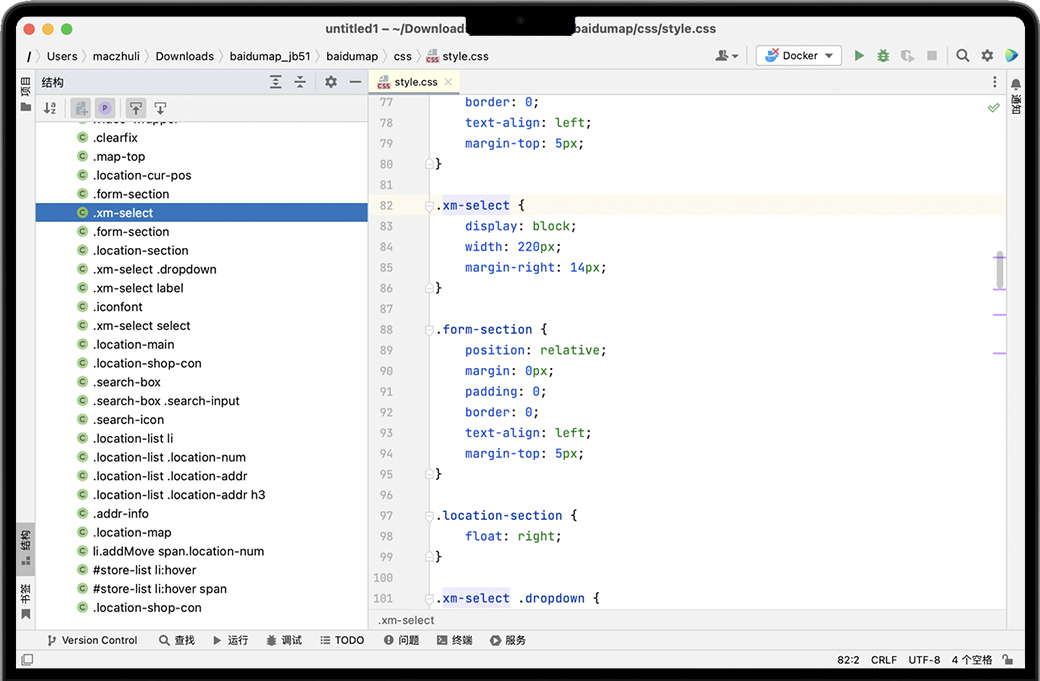
Task: Open structure panel options gear
Action: coord(331,82)
